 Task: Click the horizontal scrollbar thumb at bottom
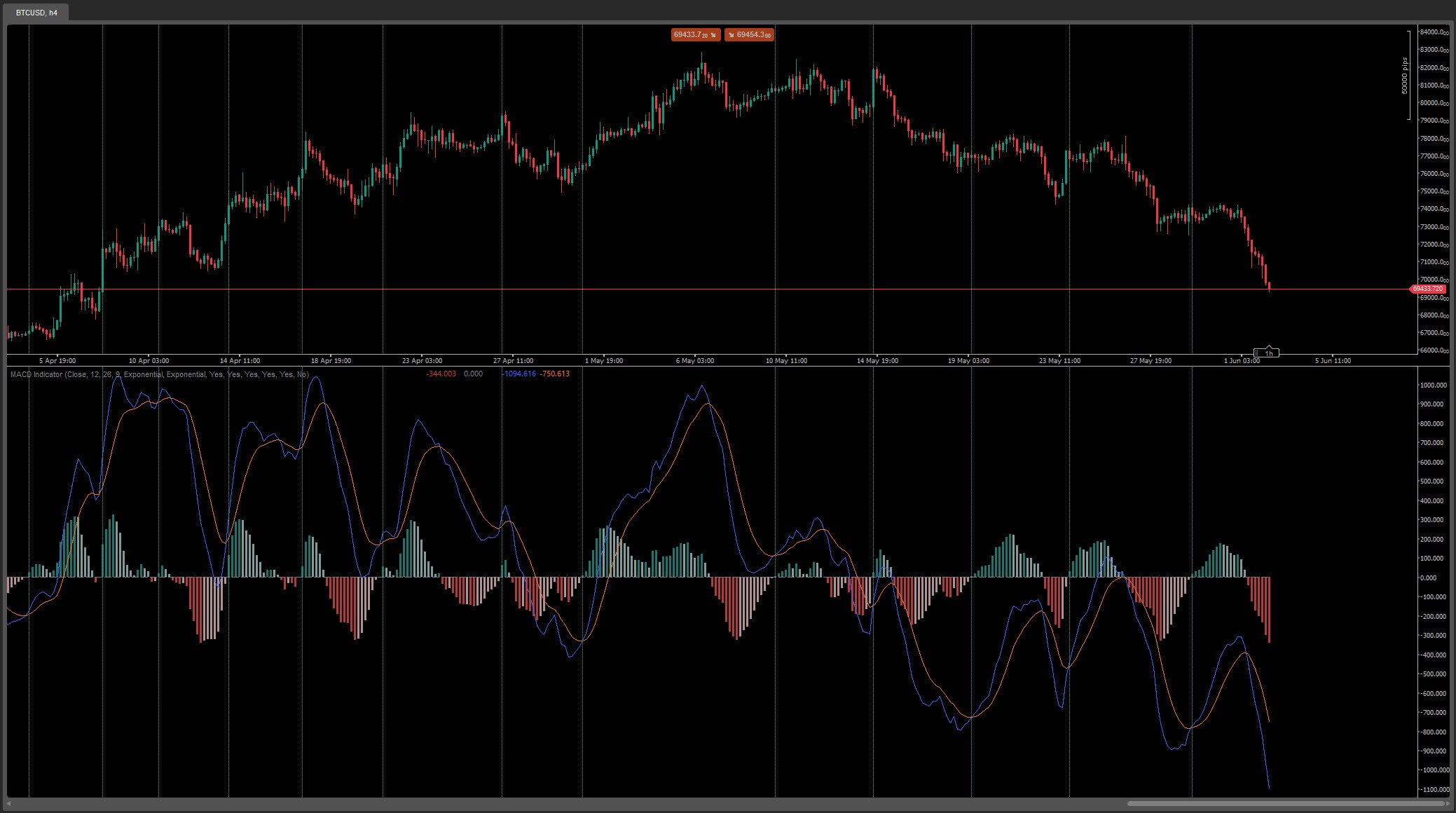click(1286, 803)
